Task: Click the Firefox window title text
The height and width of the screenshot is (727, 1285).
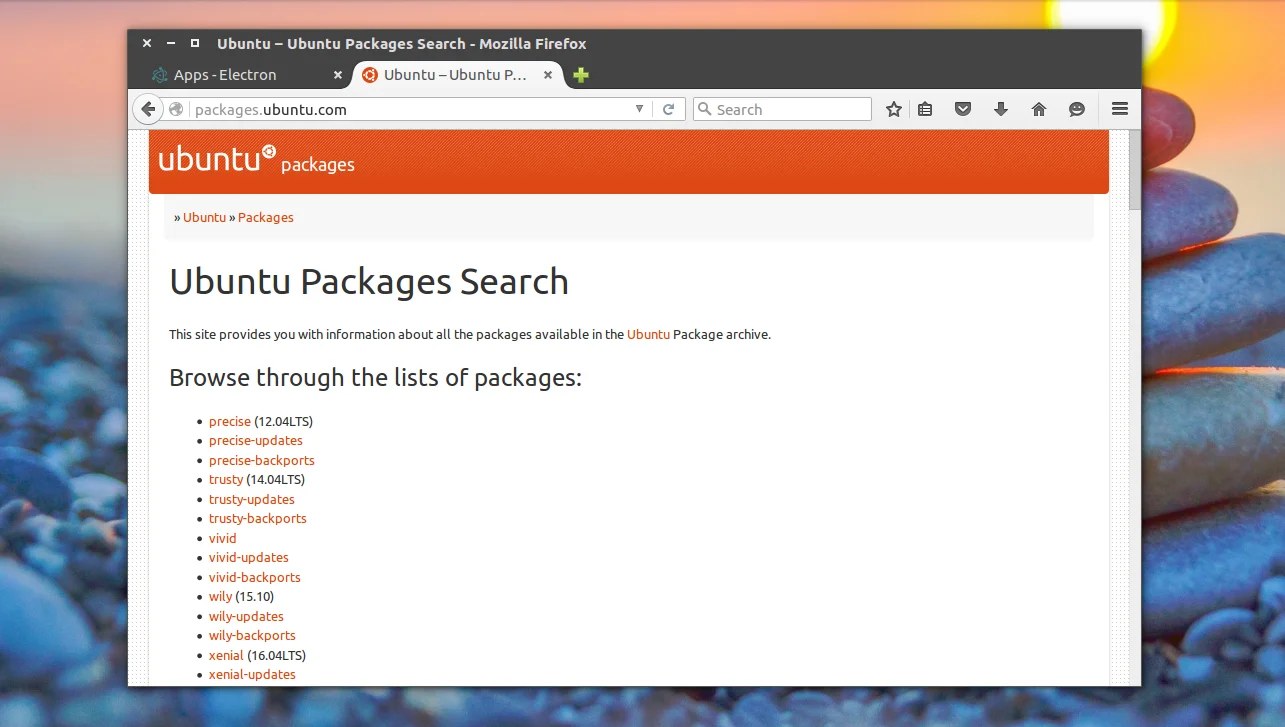Action: [x=402, y=44]
